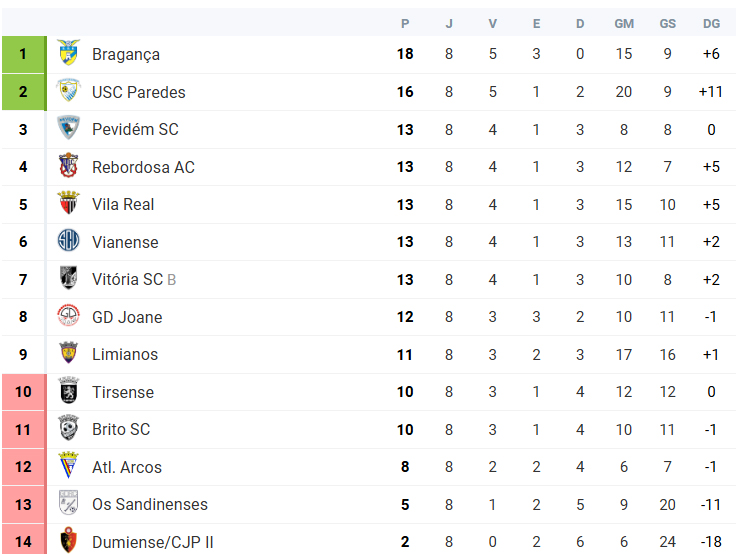Select the Rebordosa AC crest icon
The image size is (736, 554).
tap(69, 165)
